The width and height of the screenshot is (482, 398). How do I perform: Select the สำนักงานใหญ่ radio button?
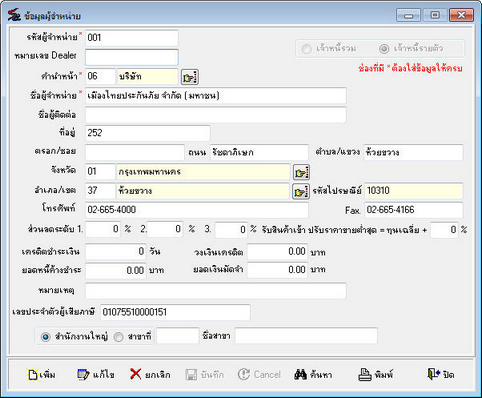pyautogui.click(x=45, y=337)
